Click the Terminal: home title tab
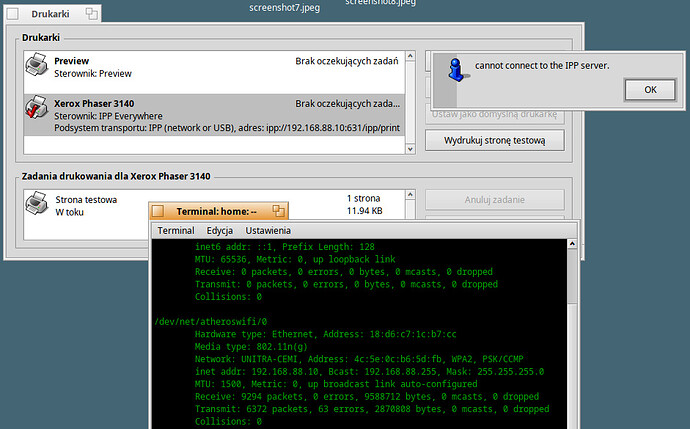 217,212
